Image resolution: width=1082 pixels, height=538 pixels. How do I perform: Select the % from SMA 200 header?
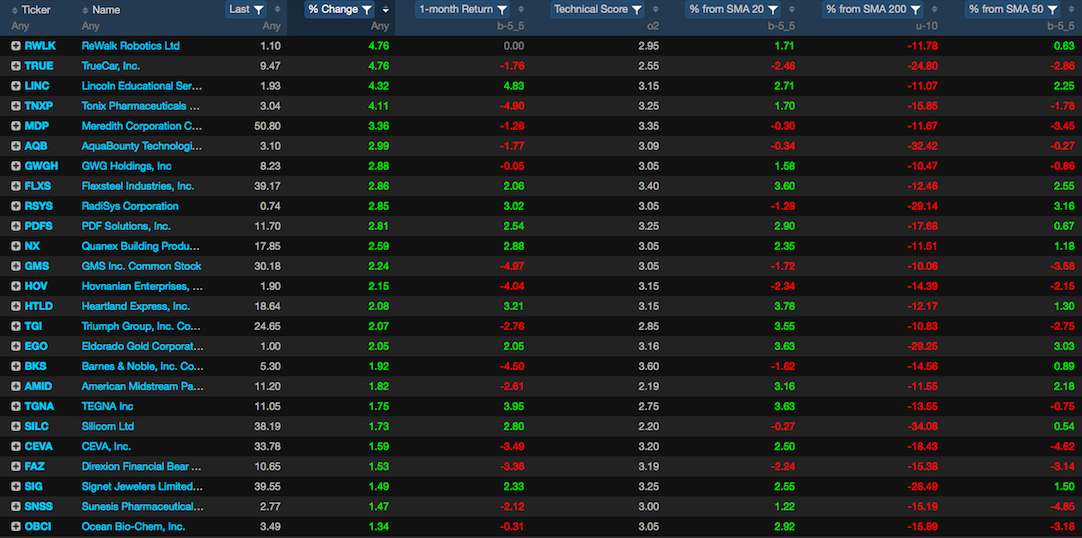click(867, 10)
